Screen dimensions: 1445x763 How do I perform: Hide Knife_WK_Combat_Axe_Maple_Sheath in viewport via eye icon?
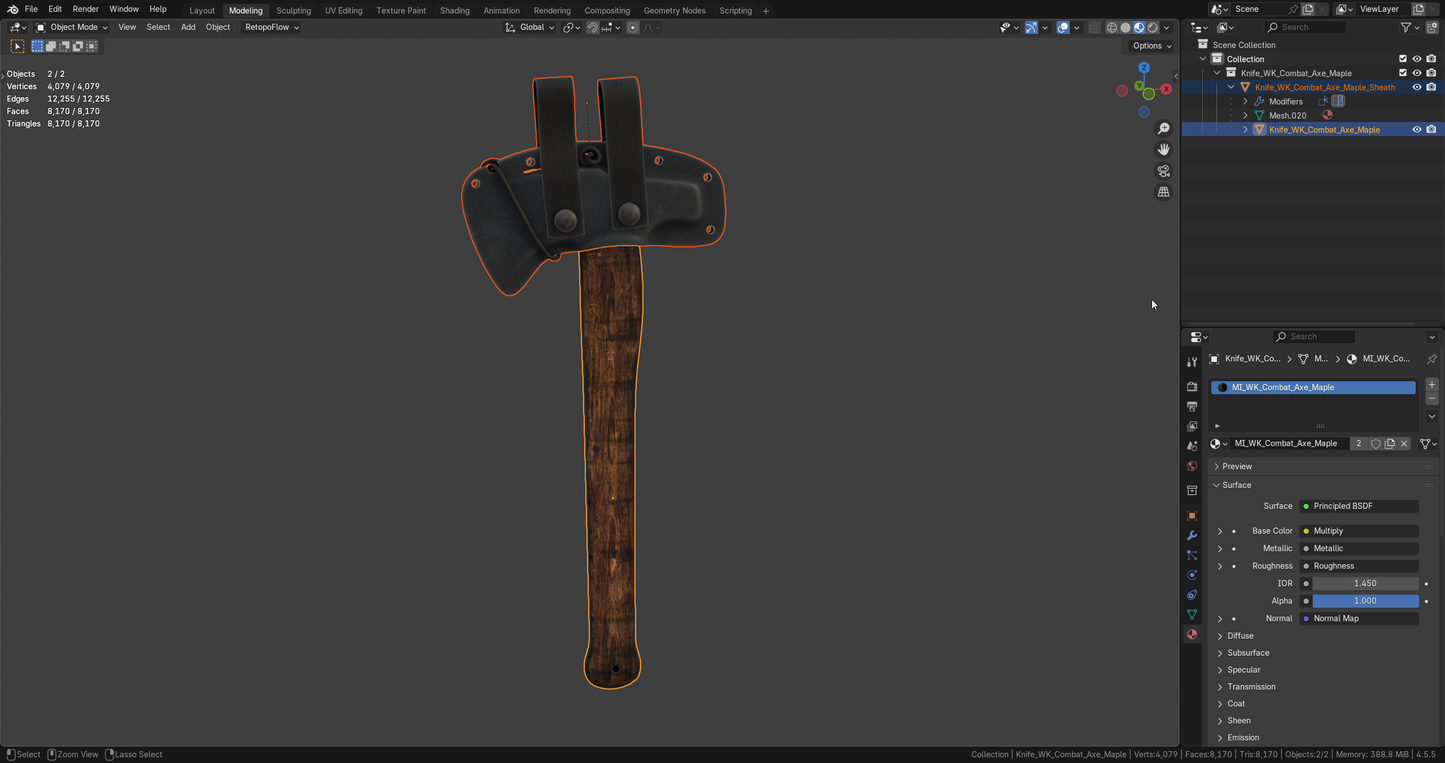[x=1416, y=87]
